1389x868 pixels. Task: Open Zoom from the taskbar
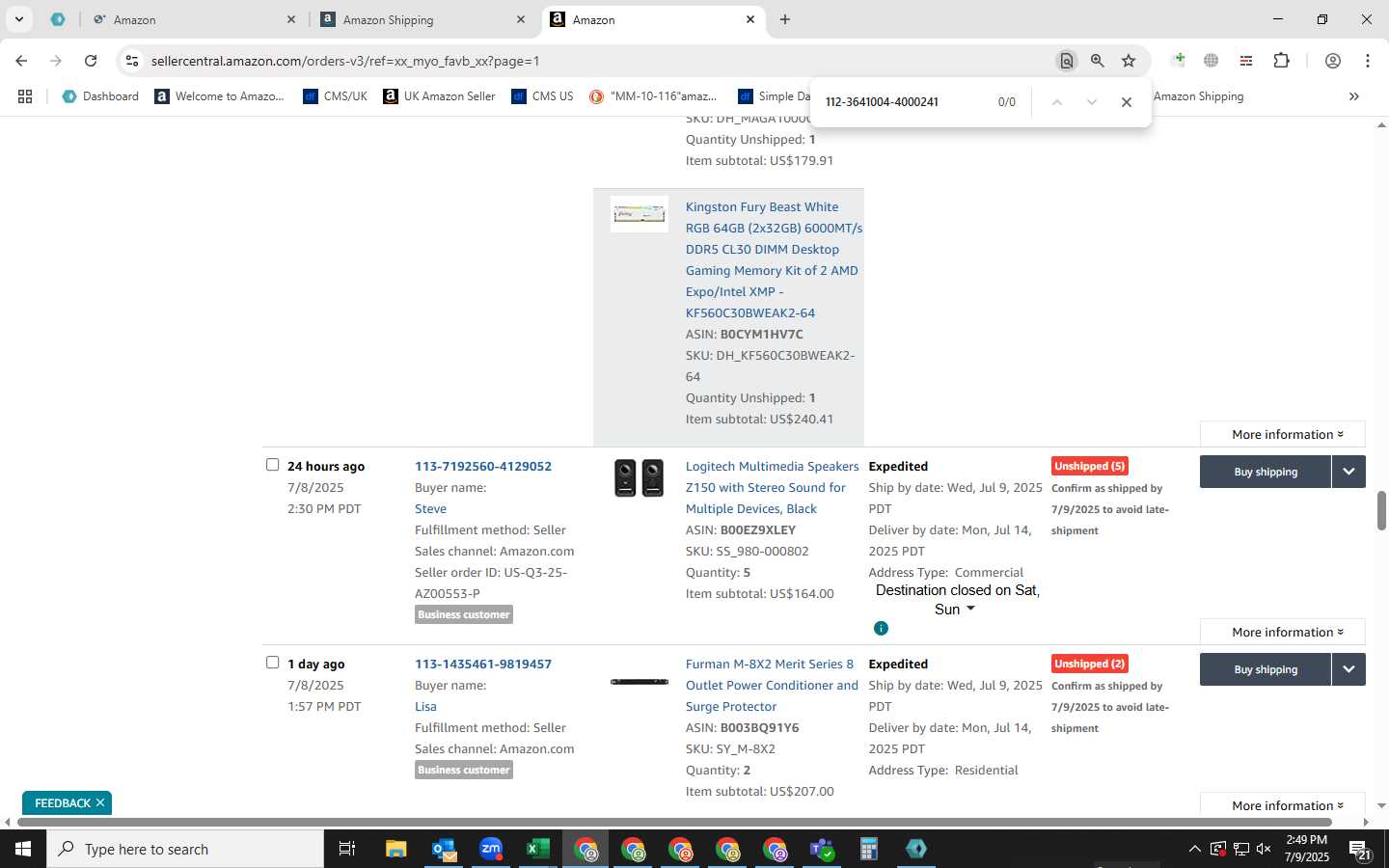click(x=491, y=849)
